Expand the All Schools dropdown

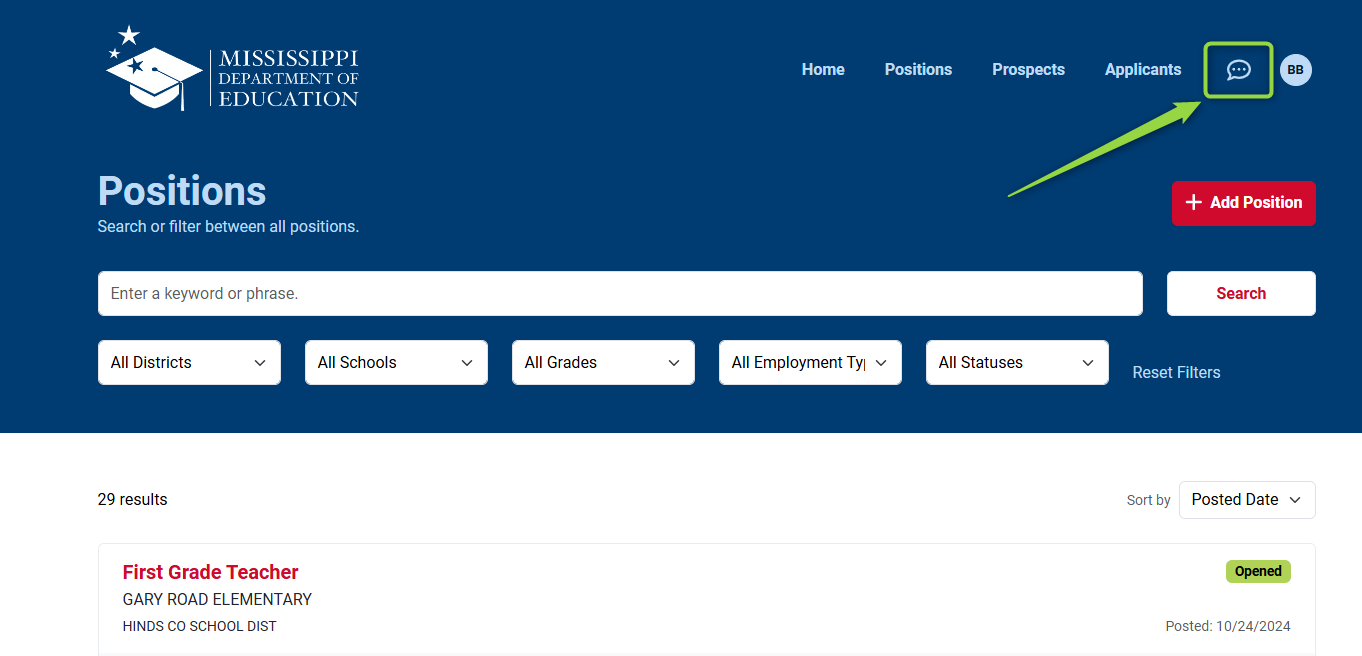[396, 363]
